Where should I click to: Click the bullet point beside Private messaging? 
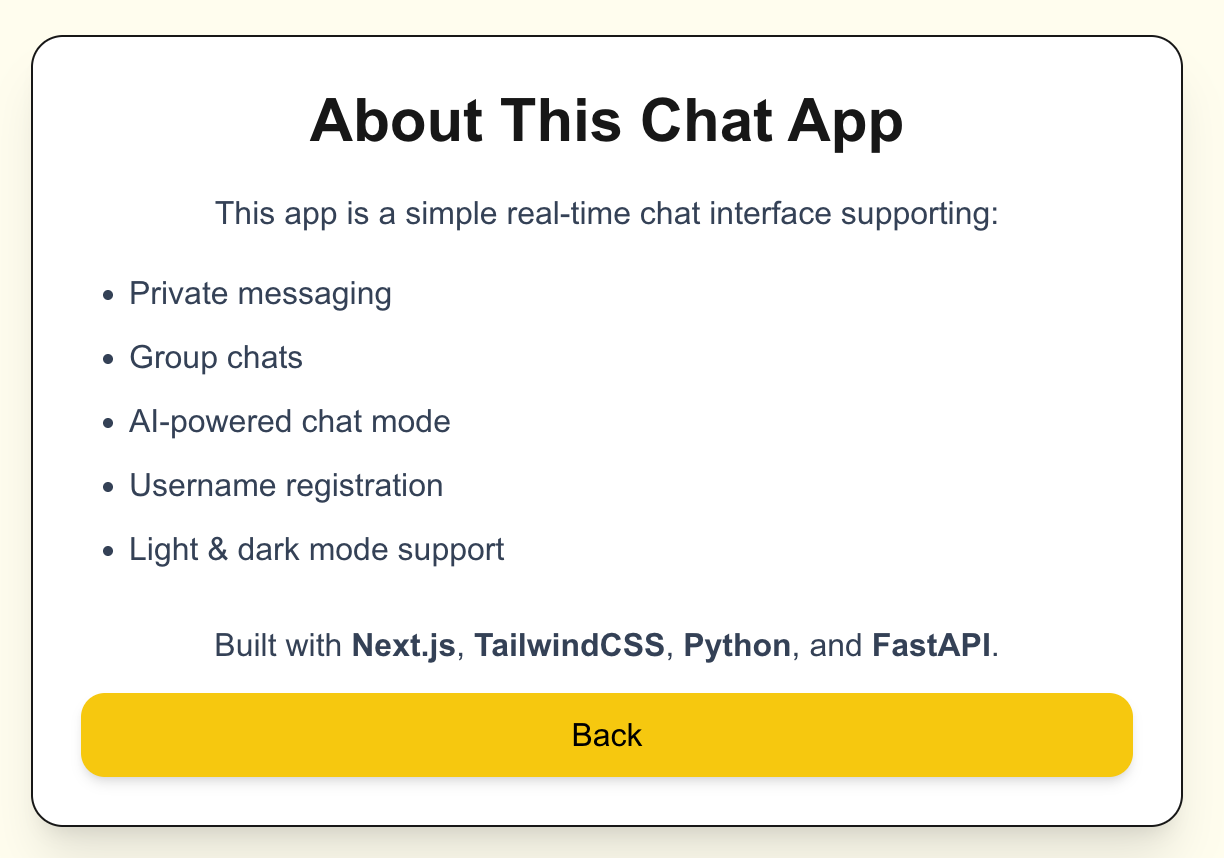[x=106, y=293]
